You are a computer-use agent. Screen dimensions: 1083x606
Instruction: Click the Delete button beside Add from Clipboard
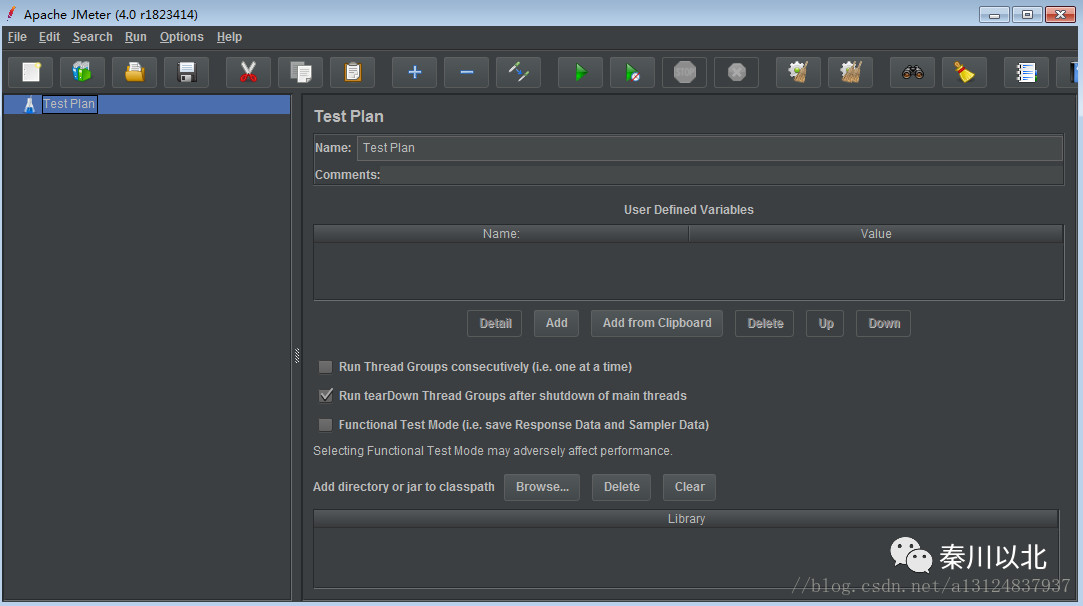coord(765,323)
